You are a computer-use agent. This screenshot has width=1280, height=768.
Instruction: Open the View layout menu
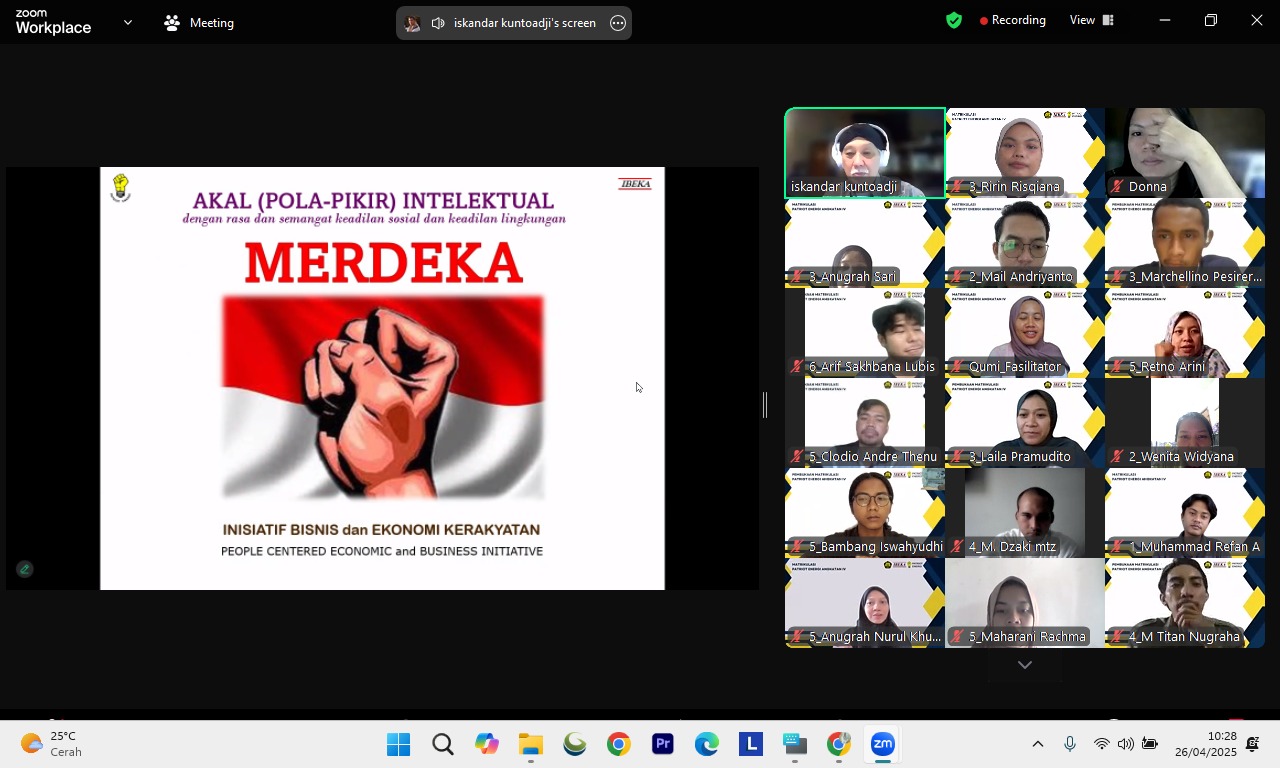tap(1092, 20)
